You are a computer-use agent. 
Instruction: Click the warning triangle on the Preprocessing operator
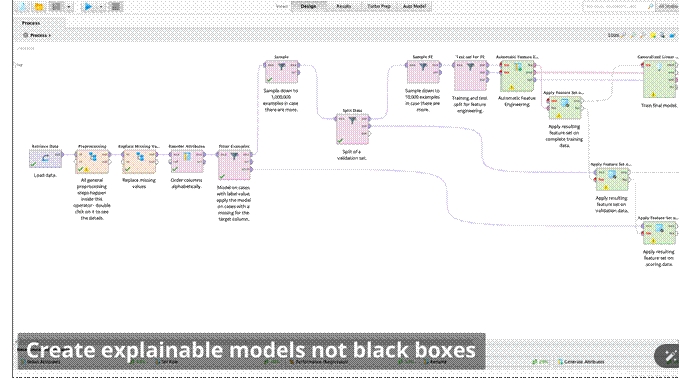click(x=86, y=169)
